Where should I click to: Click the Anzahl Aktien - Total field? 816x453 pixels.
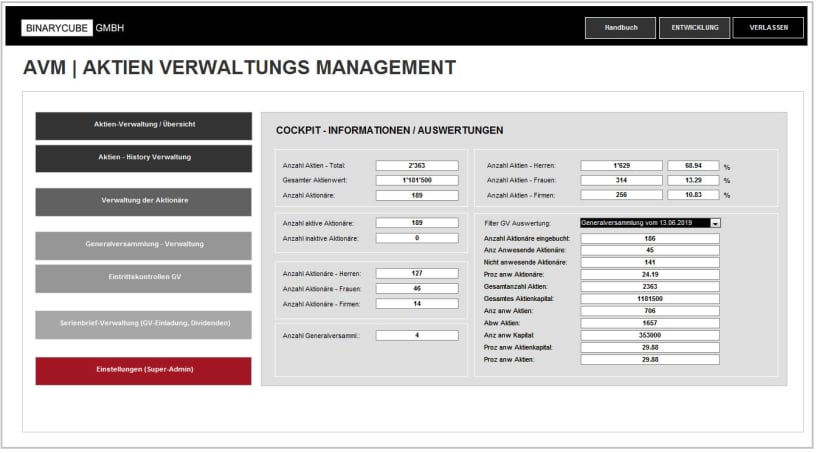(416, 165)
